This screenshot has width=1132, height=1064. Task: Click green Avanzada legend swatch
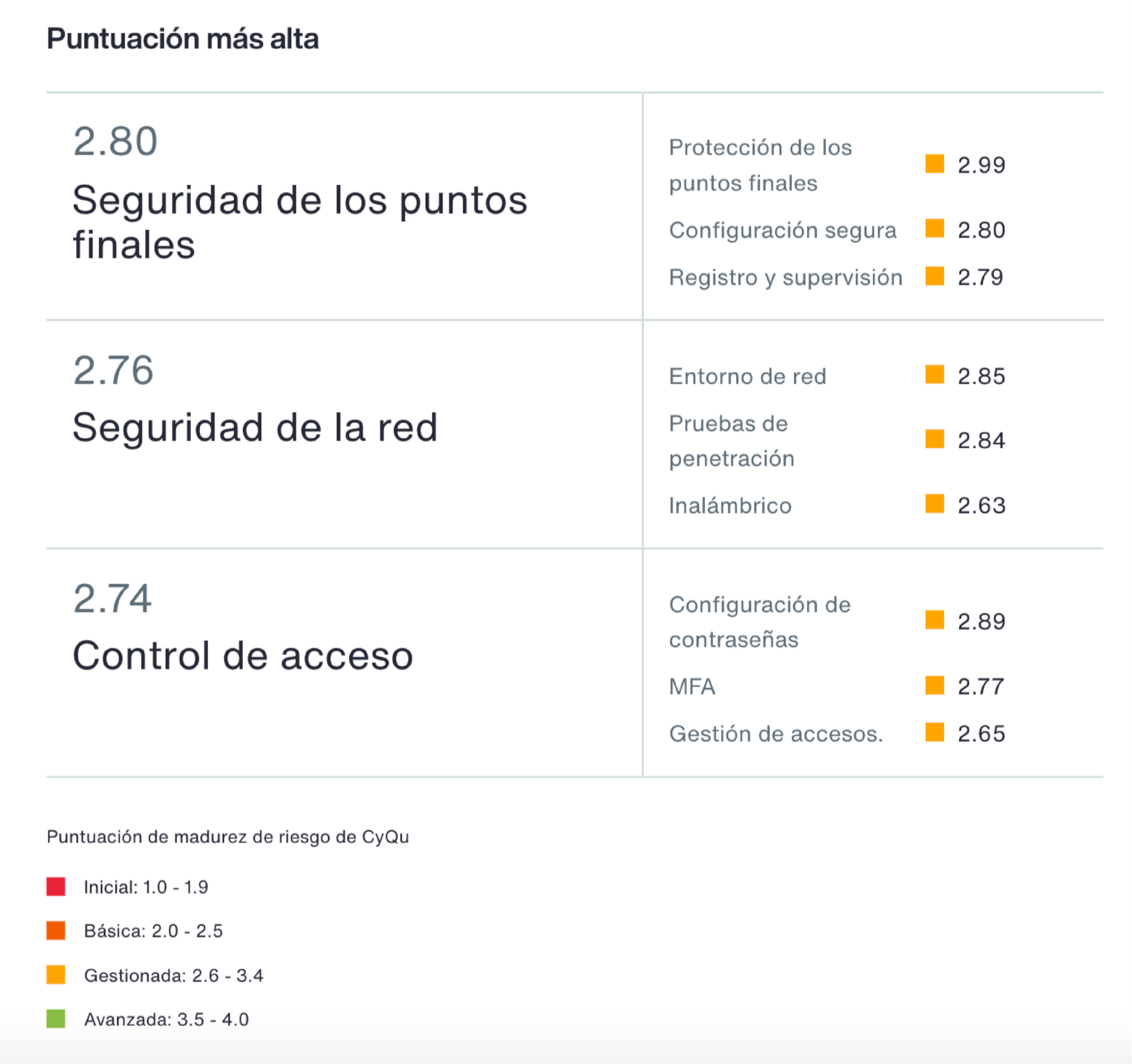coord(56,1019)
